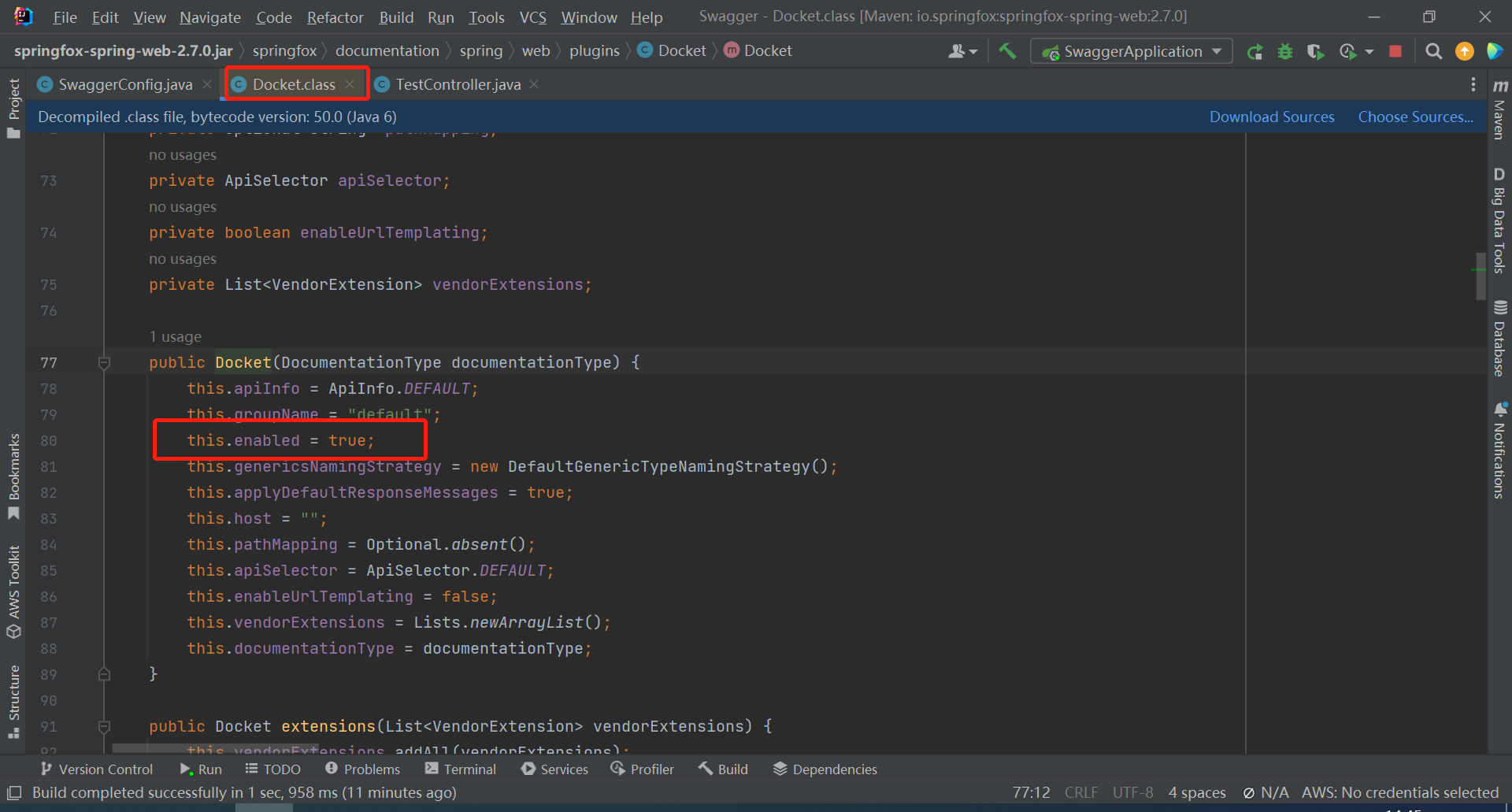The image size is (1512, 812).
Task: Open the Navigate menu
Action: point(210,17)
